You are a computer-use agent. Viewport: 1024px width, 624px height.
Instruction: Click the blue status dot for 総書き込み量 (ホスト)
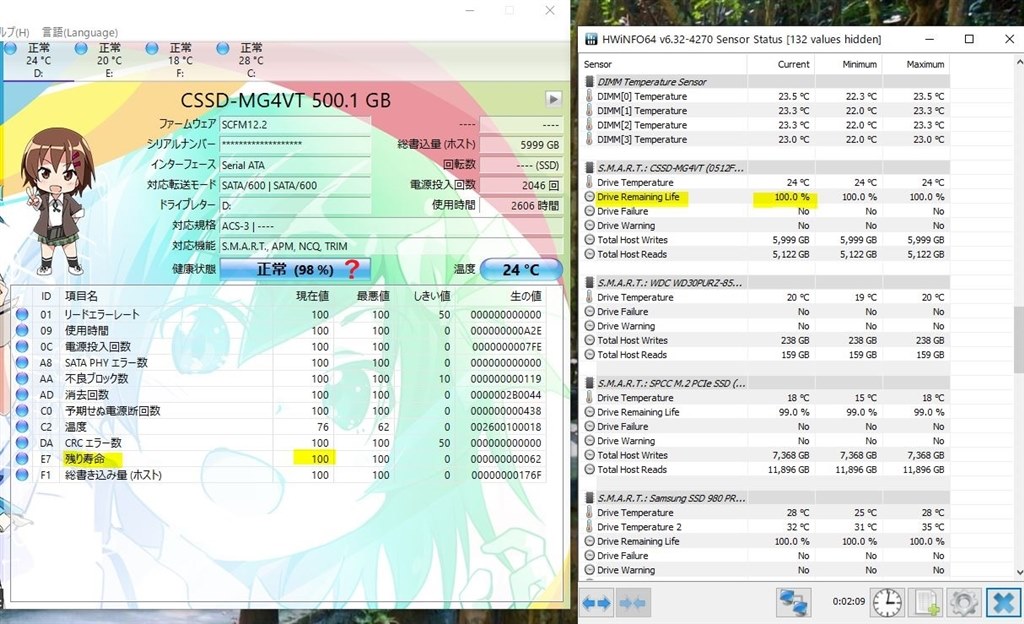(22, 475)
